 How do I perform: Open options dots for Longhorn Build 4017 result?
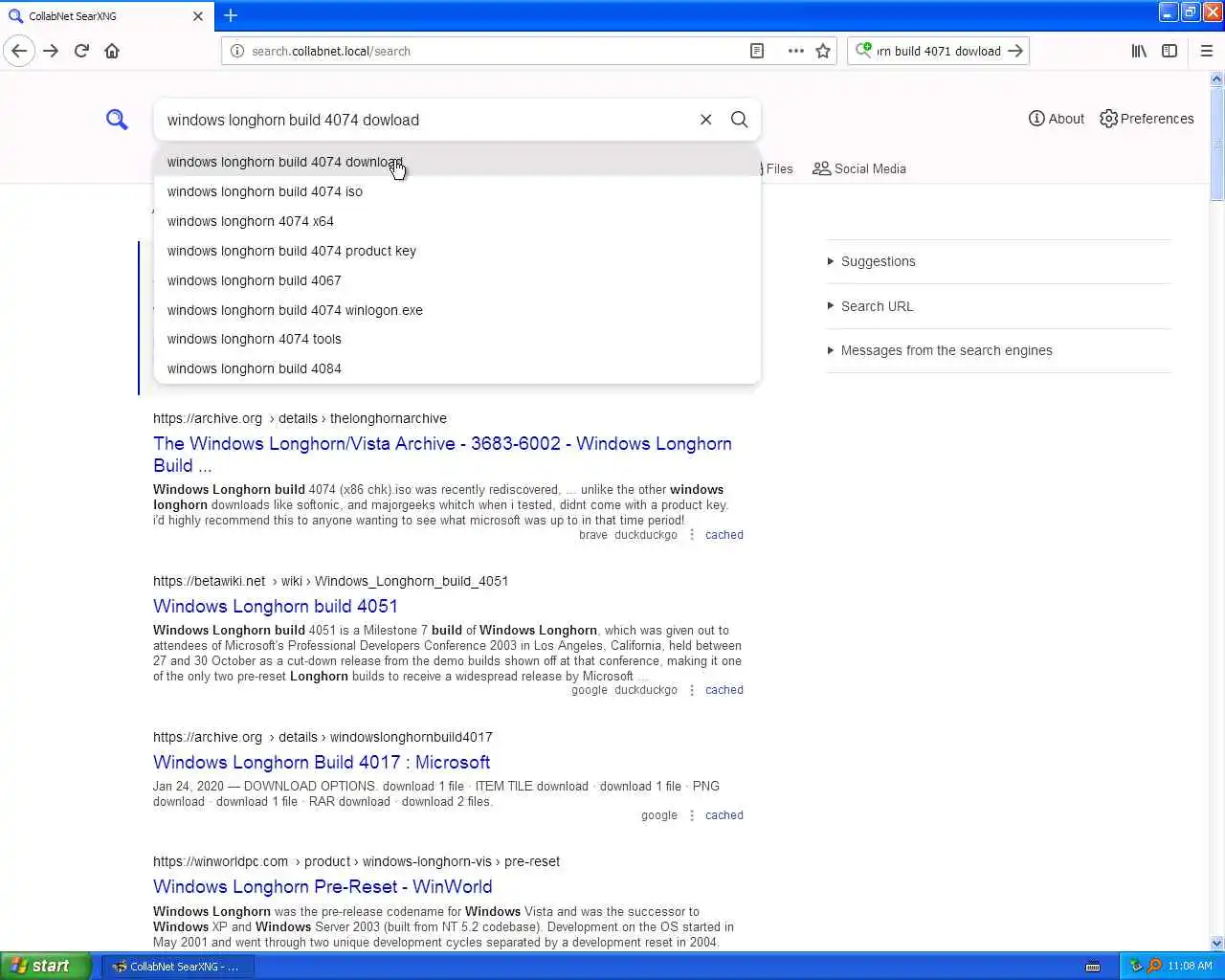coord(692,815)
